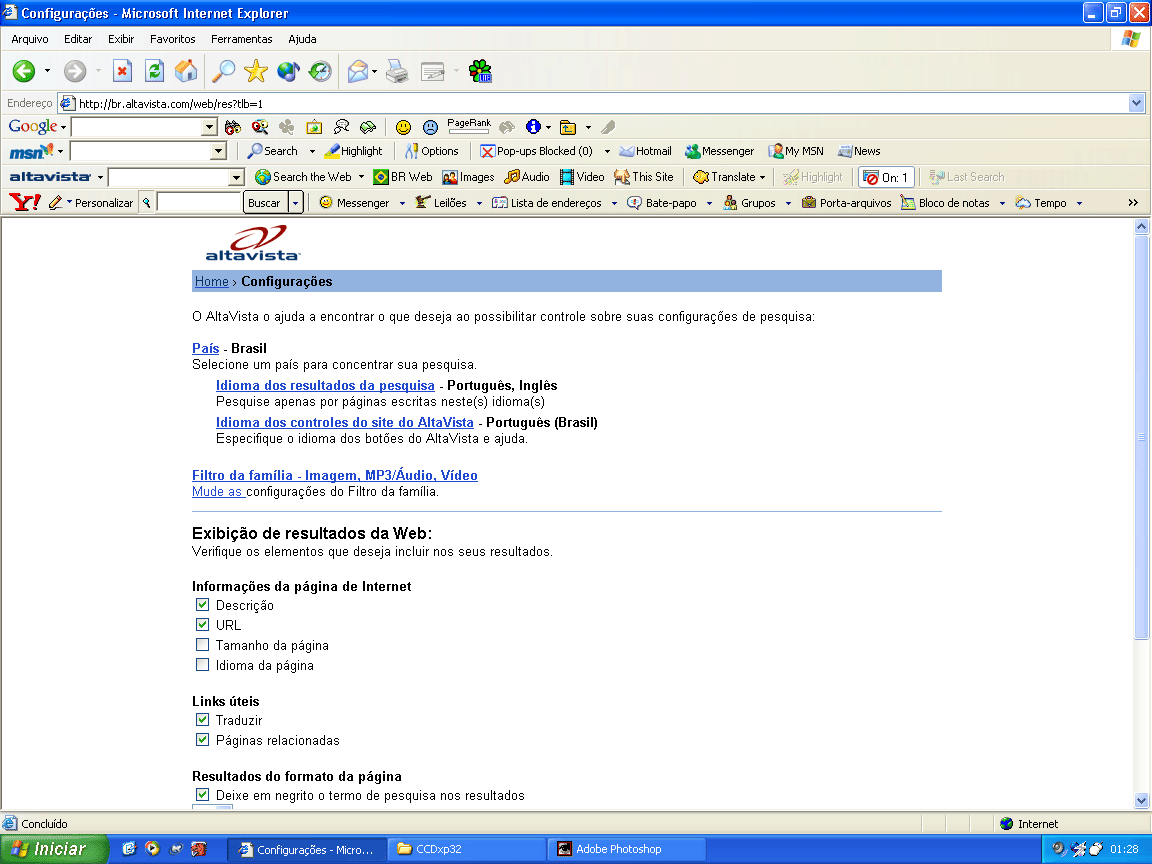The width and height of the screenshot is (1152, 864).
Task: Open the Ajuda menu
Action: [x=302, y=39]
